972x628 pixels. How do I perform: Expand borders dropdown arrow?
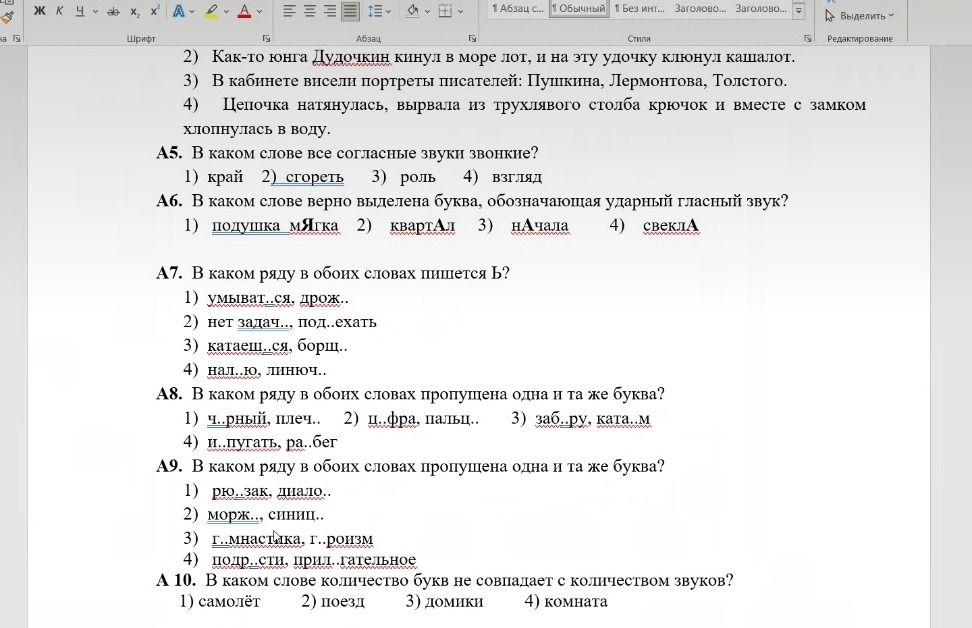461,11
